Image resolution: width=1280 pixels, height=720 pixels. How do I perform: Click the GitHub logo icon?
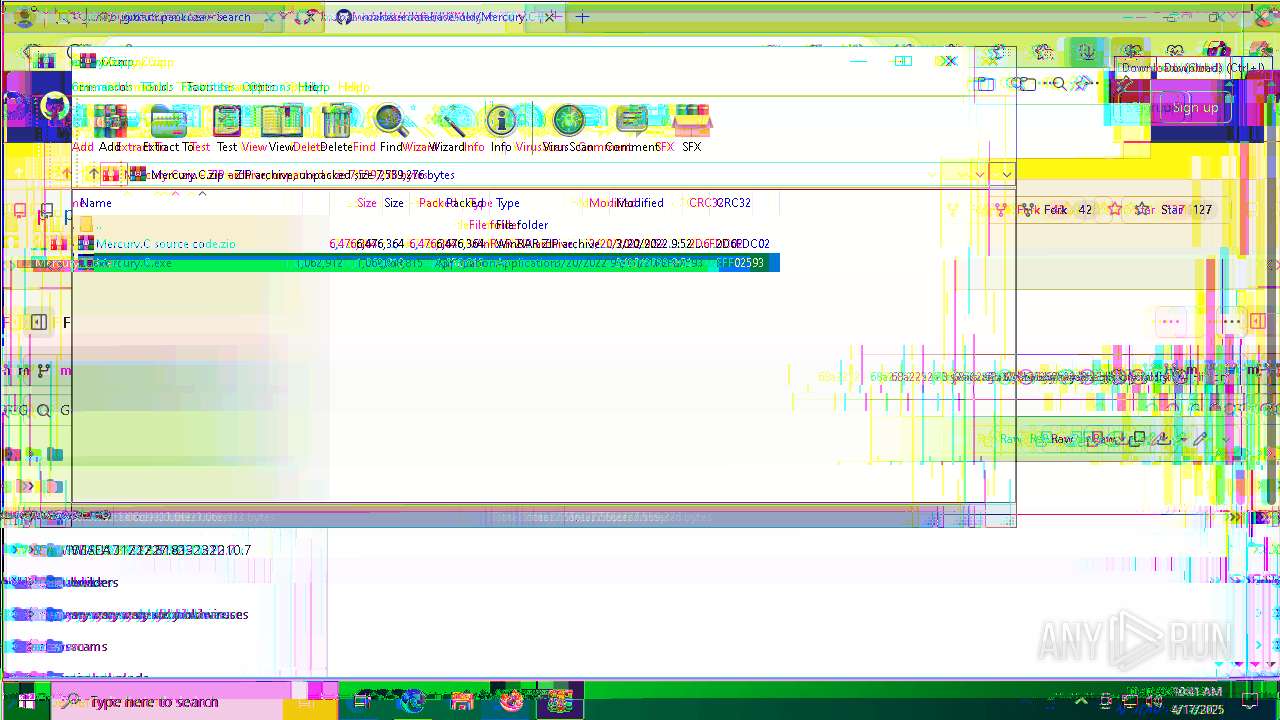coord(54,107)
